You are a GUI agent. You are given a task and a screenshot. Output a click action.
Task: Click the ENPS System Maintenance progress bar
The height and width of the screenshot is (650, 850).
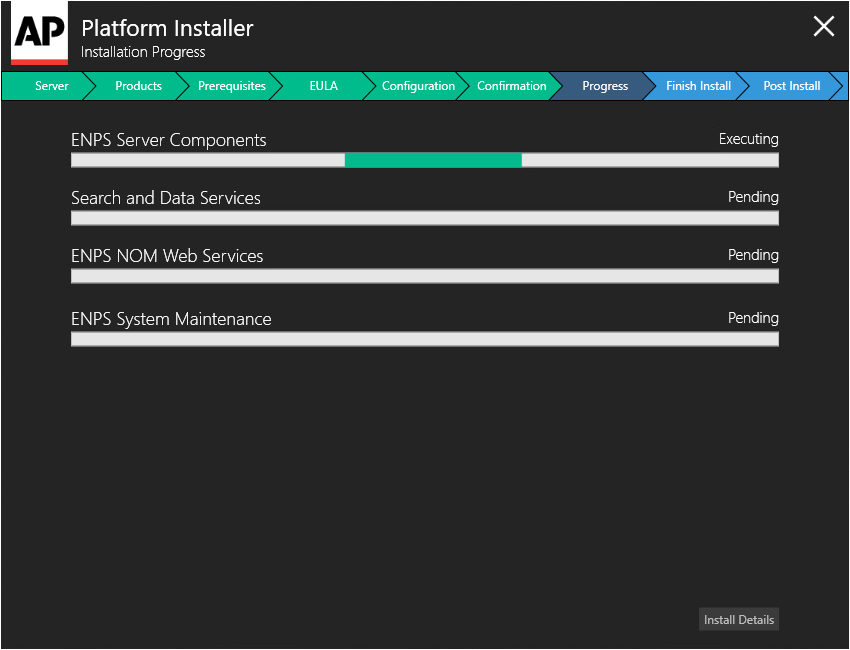425,339
